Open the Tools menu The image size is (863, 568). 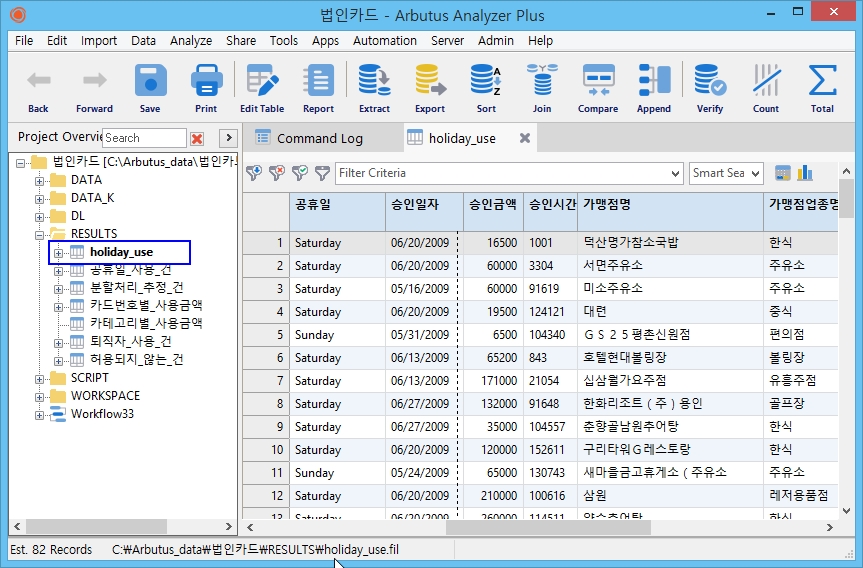point(283,41)
